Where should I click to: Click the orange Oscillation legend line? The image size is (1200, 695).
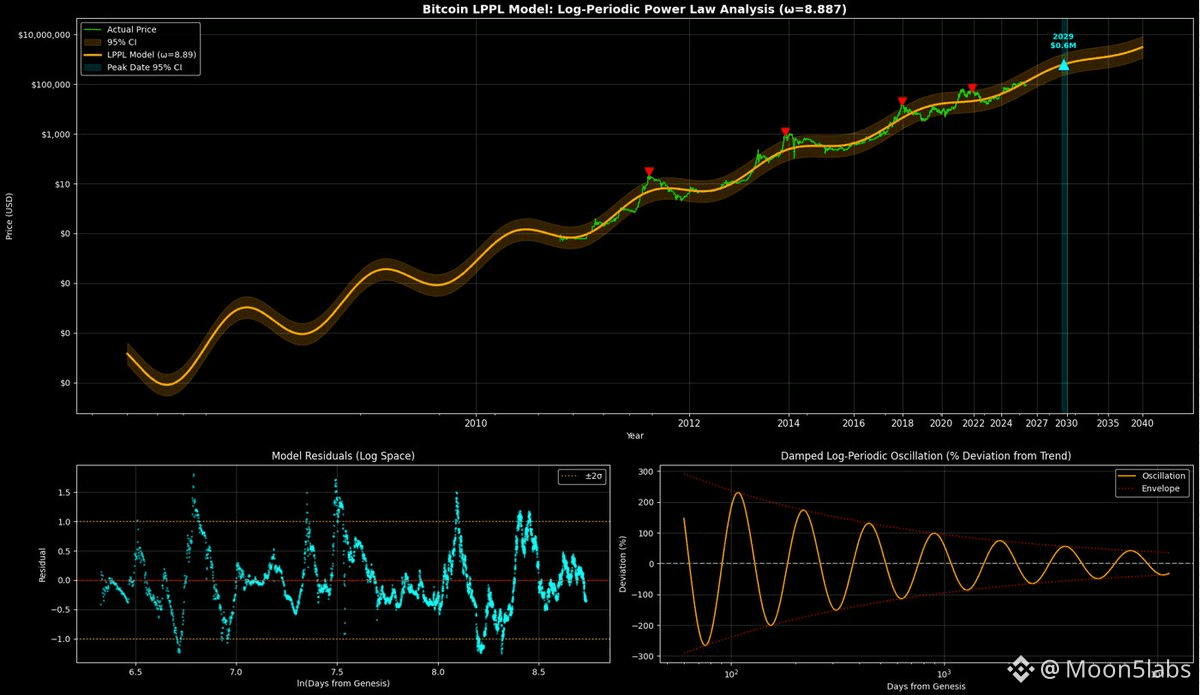(1125, 476)
